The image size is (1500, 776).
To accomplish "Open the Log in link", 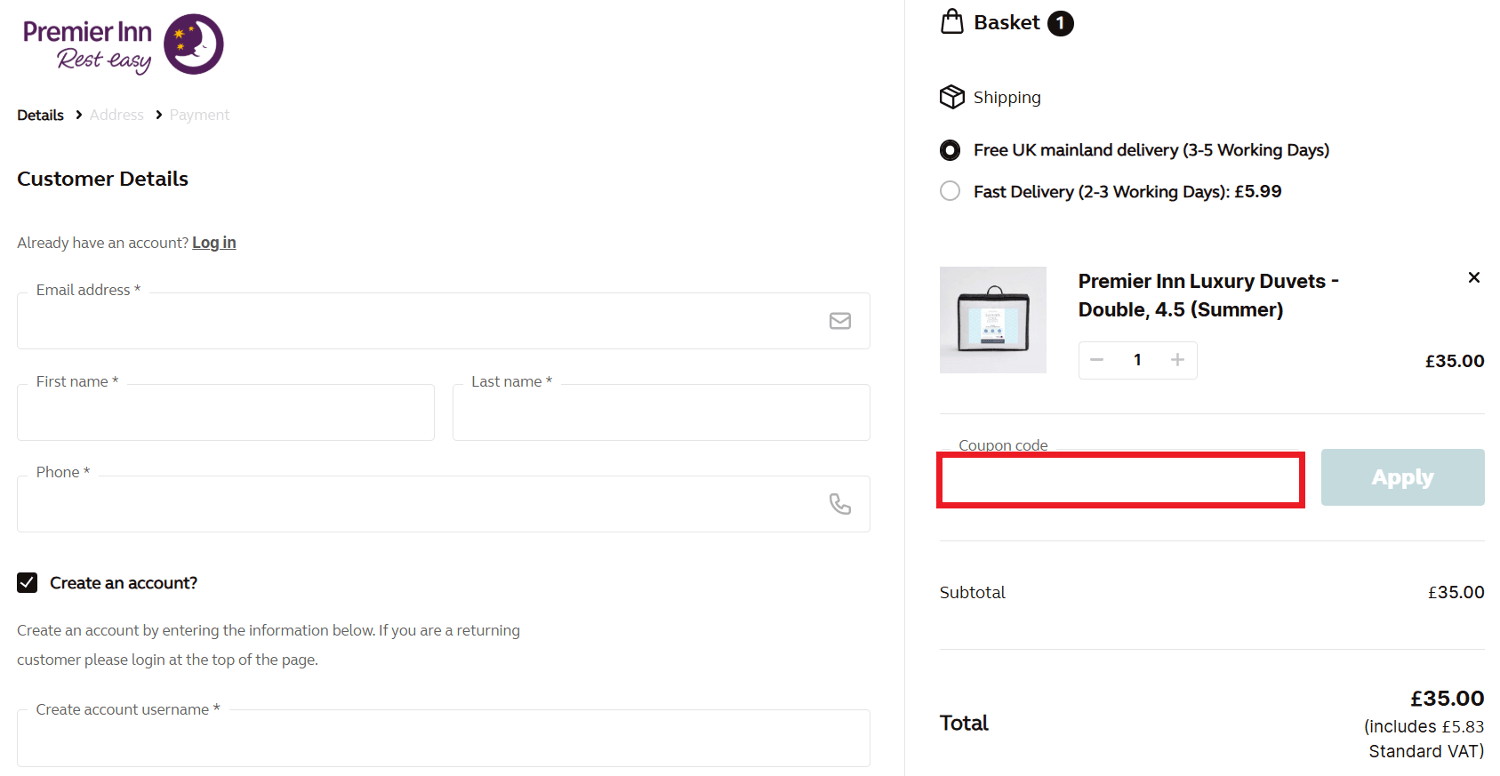I will pyautogui.click(x=214, y=242).
